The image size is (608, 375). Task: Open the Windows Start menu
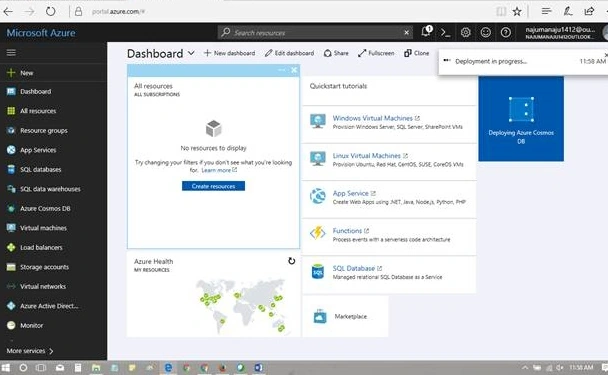click(x=6, y=367)
